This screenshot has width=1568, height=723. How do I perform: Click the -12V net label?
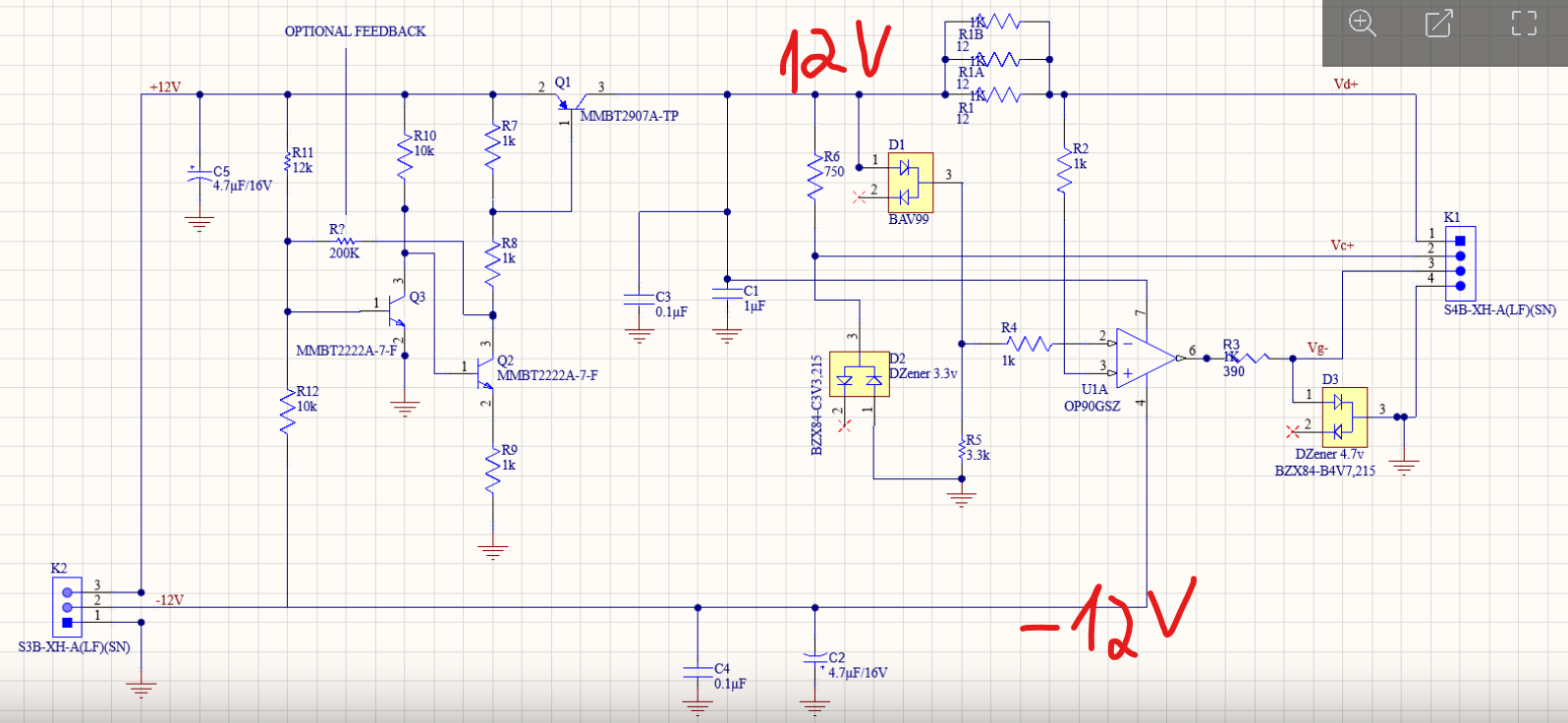coord(169,600)
